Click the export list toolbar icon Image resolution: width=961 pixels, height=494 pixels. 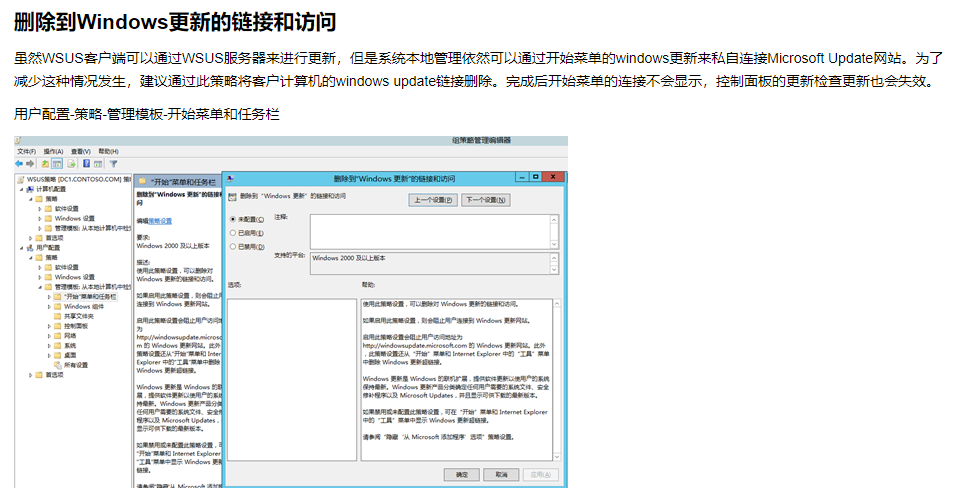pos(72,164)
